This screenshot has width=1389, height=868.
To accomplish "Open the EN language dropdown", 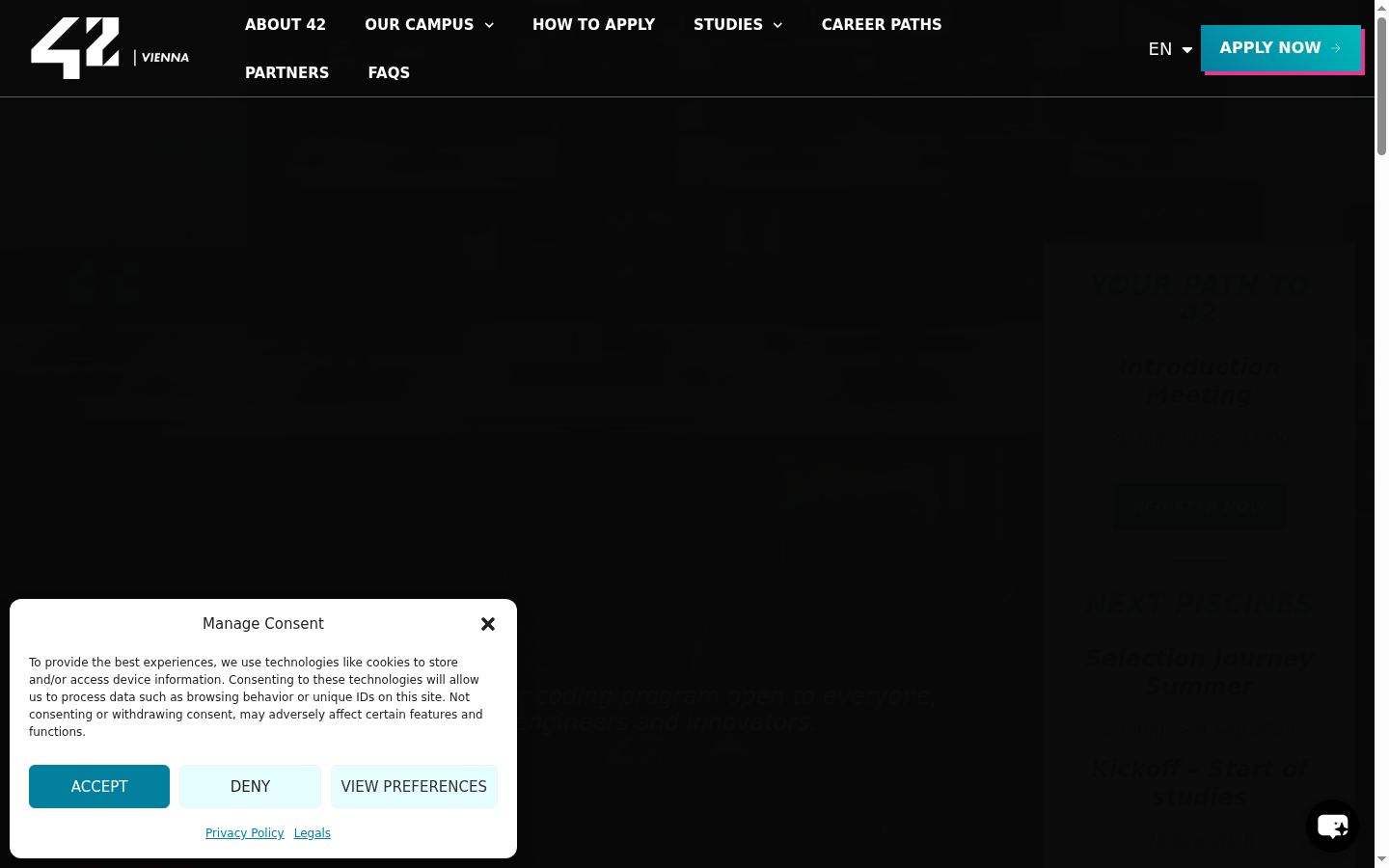I will coord(1170,49).
